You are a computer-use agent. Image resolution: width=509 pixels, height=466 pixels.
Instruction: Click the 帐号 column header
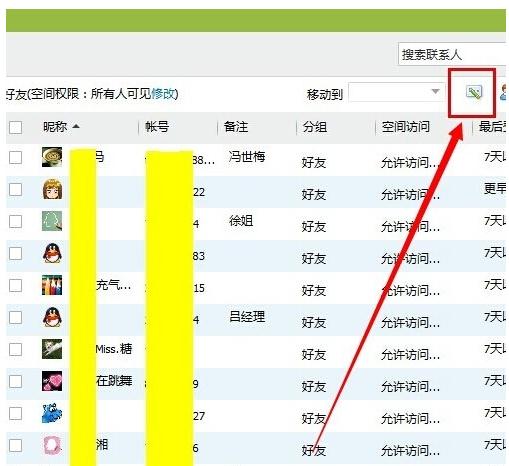pyautogui.click(x=157, y=127)
